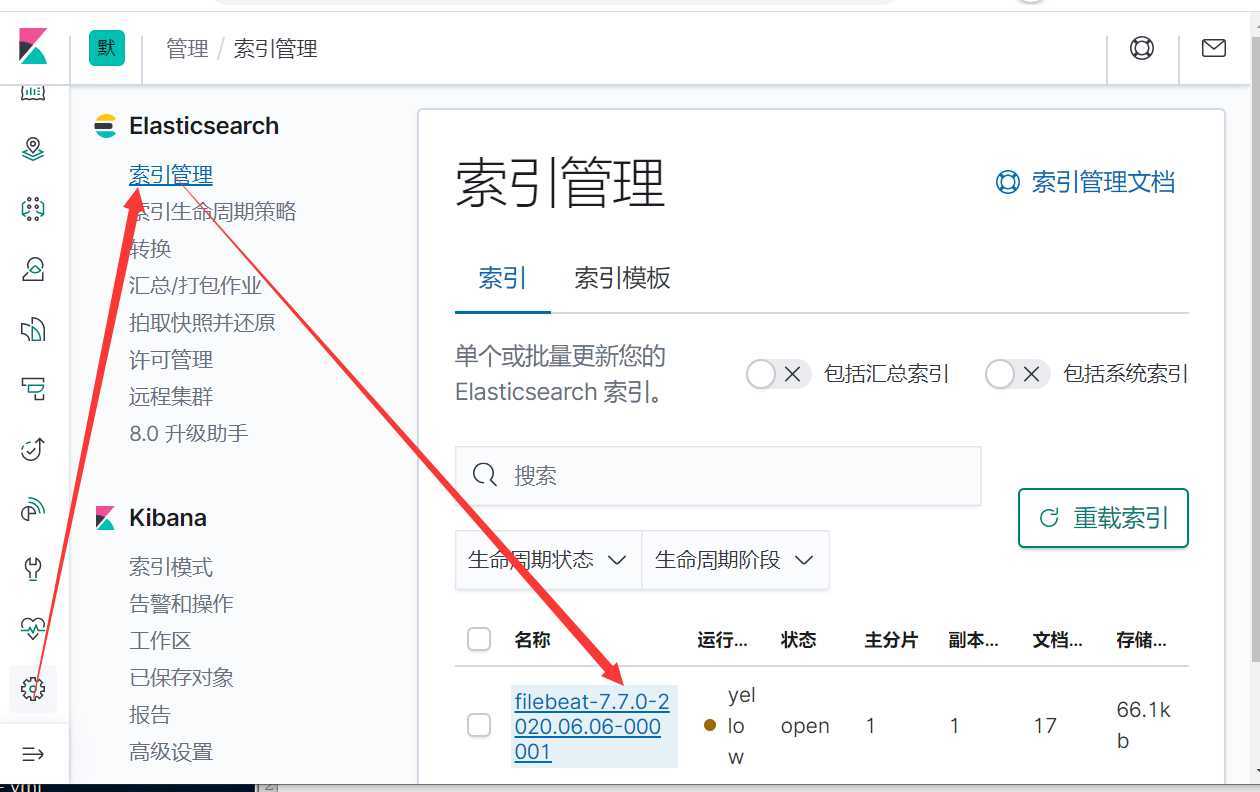Select 汇总/打包作业 menu item

(195, 286)
